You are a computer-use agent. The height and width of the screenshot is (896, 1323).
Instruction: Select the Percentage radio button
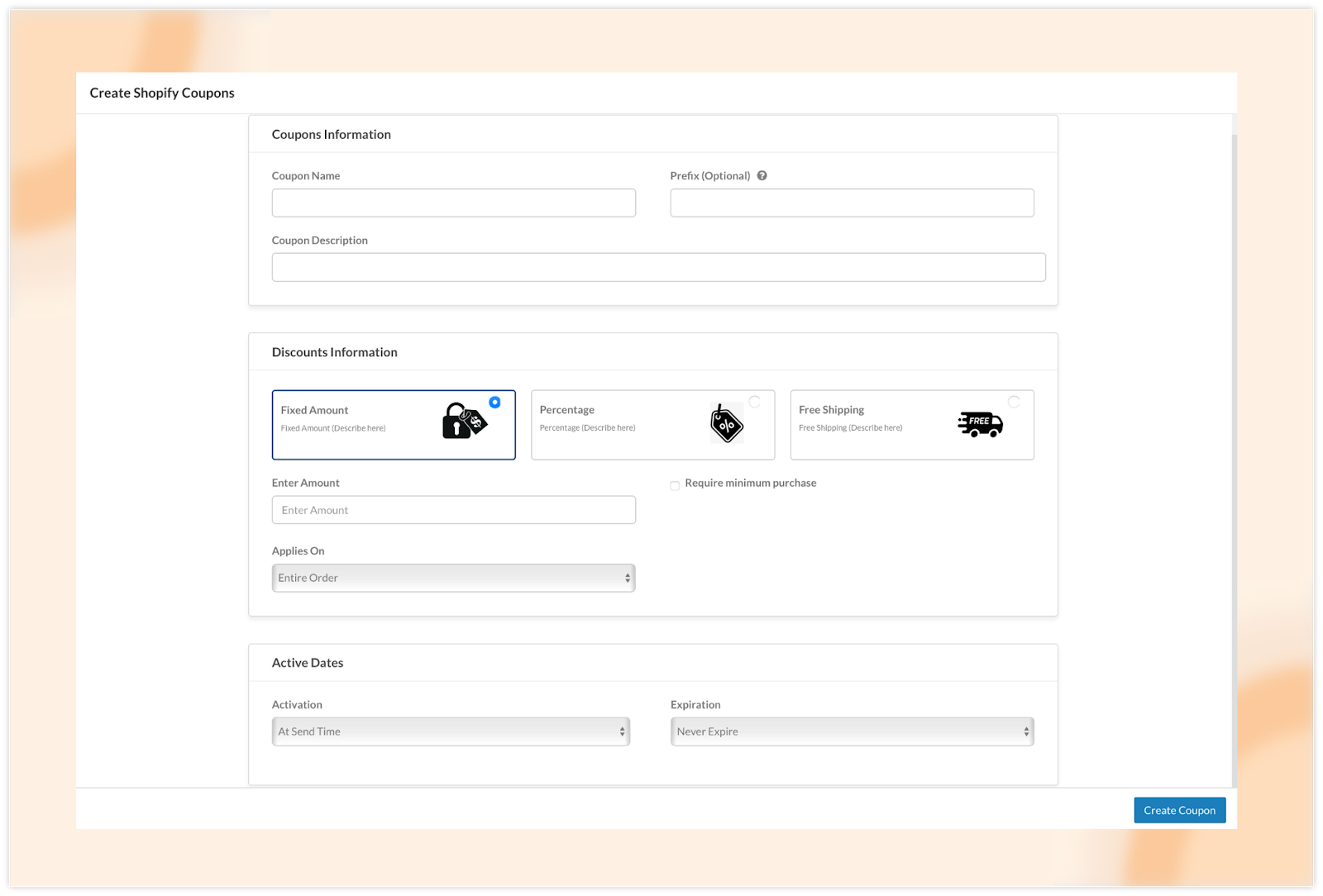pos(754,402)
